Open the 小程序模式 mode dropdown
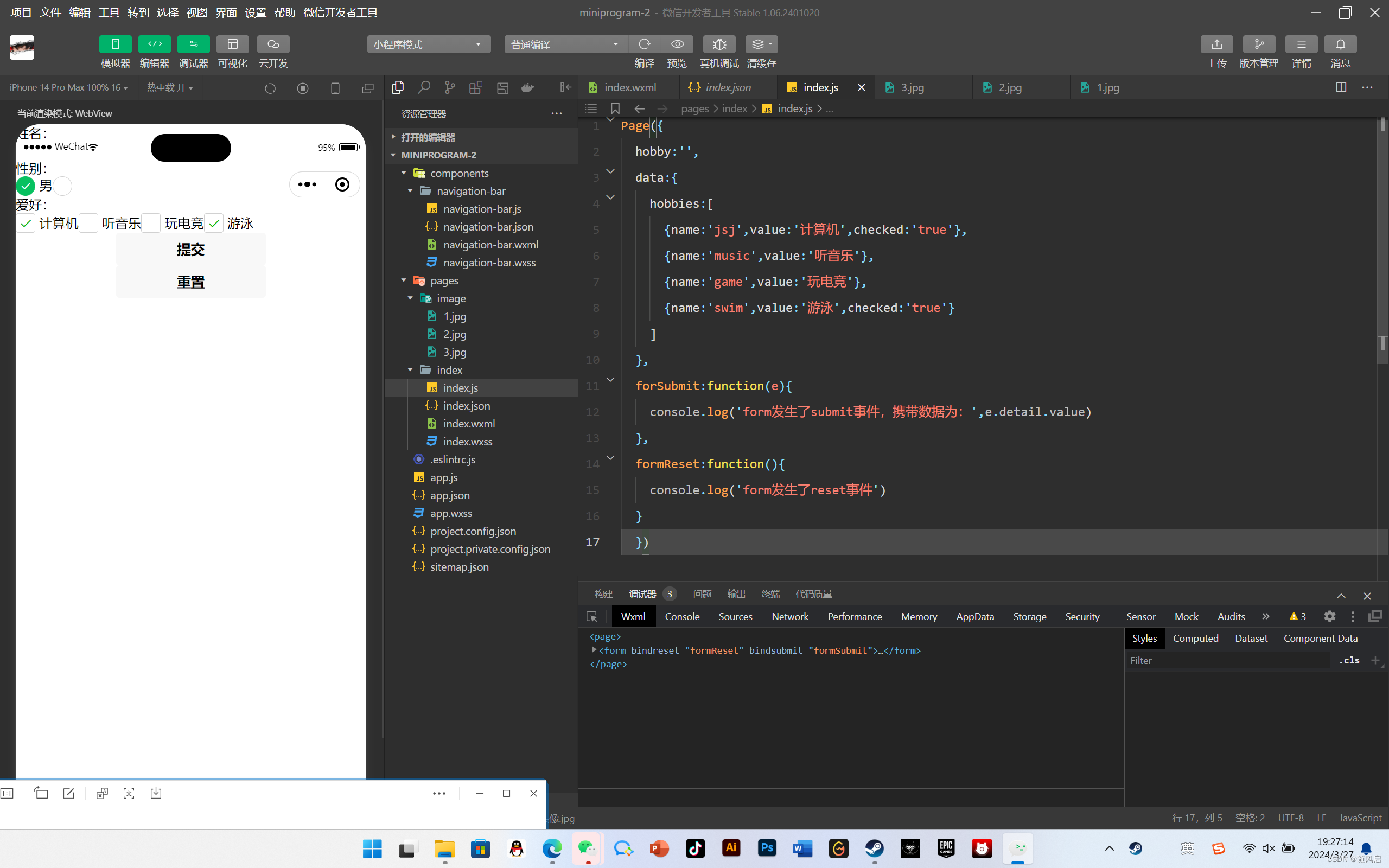Screen dimensions: 1389x868 [x=428, y=44]
